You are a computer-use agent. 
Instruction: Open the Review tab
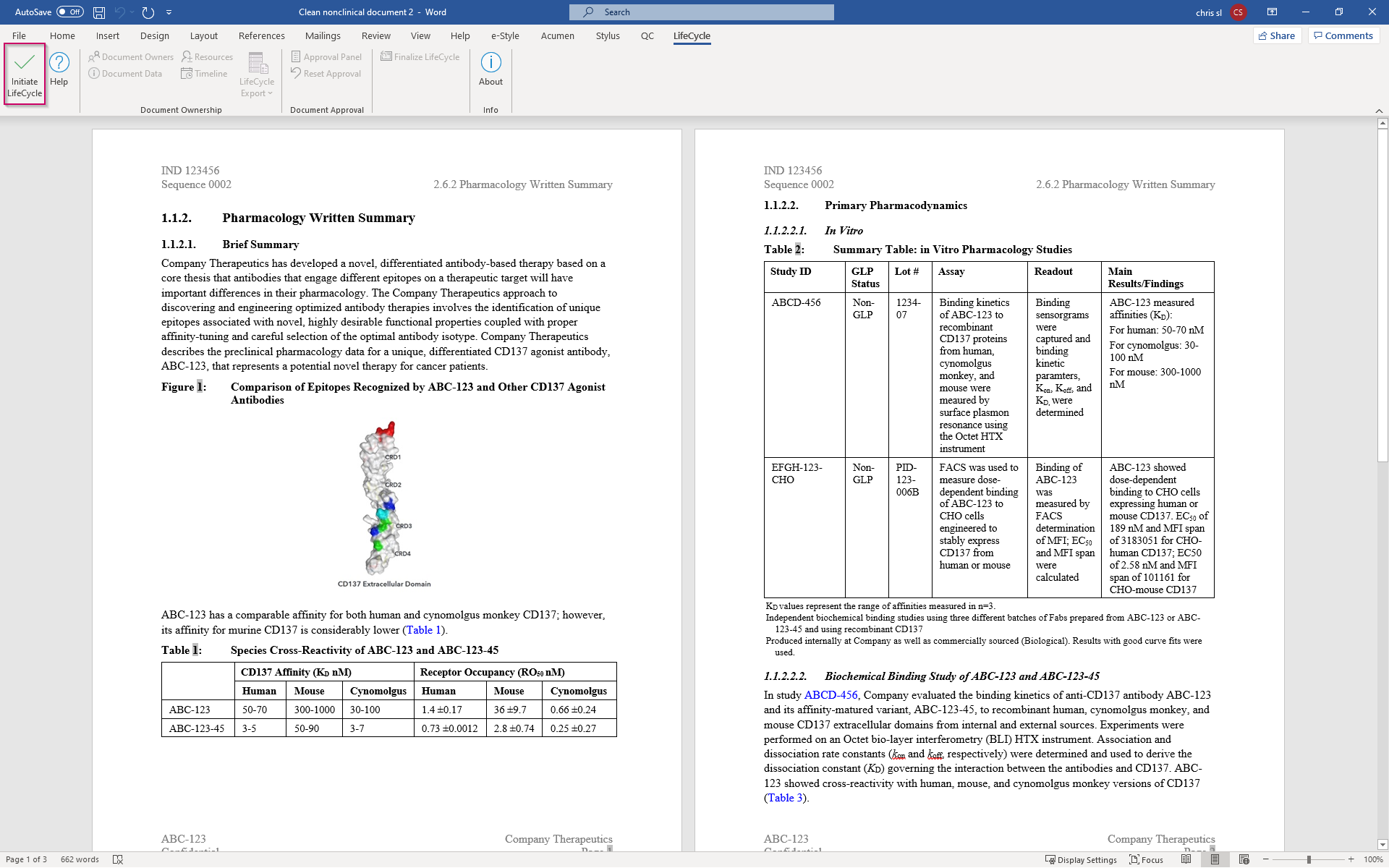(376, 36)
